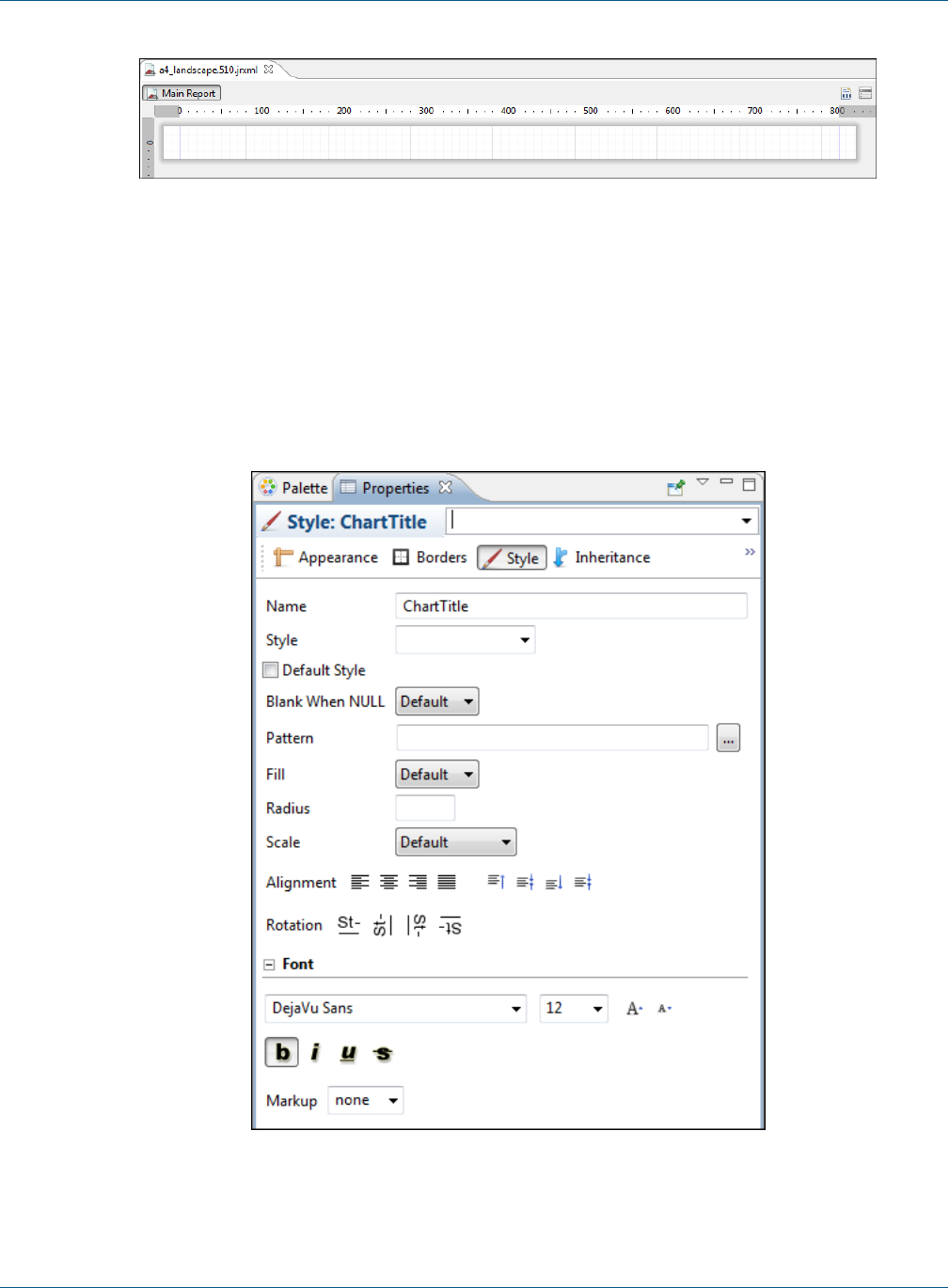Open the Scale dropdown

click(456, 842)
